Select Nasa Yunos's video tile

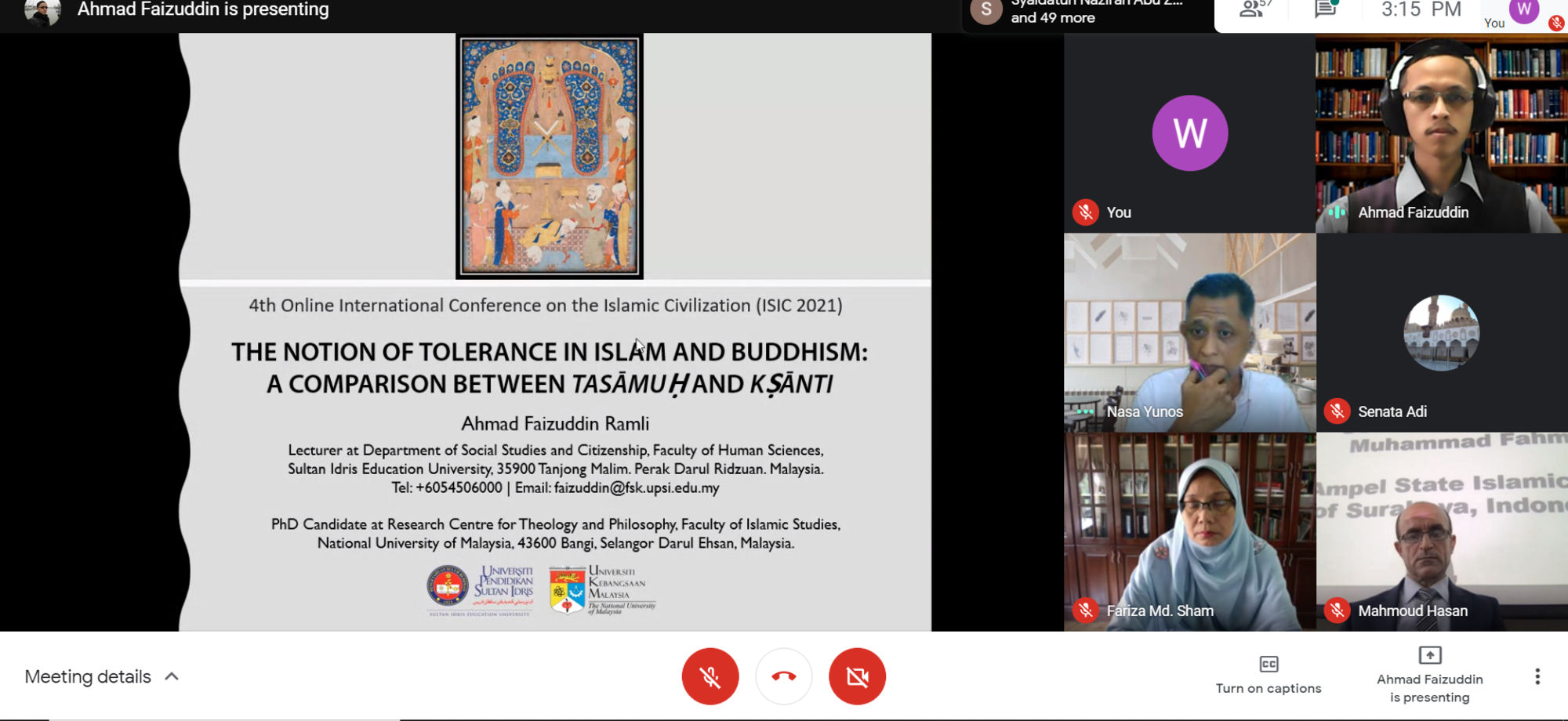[1189, 332]
